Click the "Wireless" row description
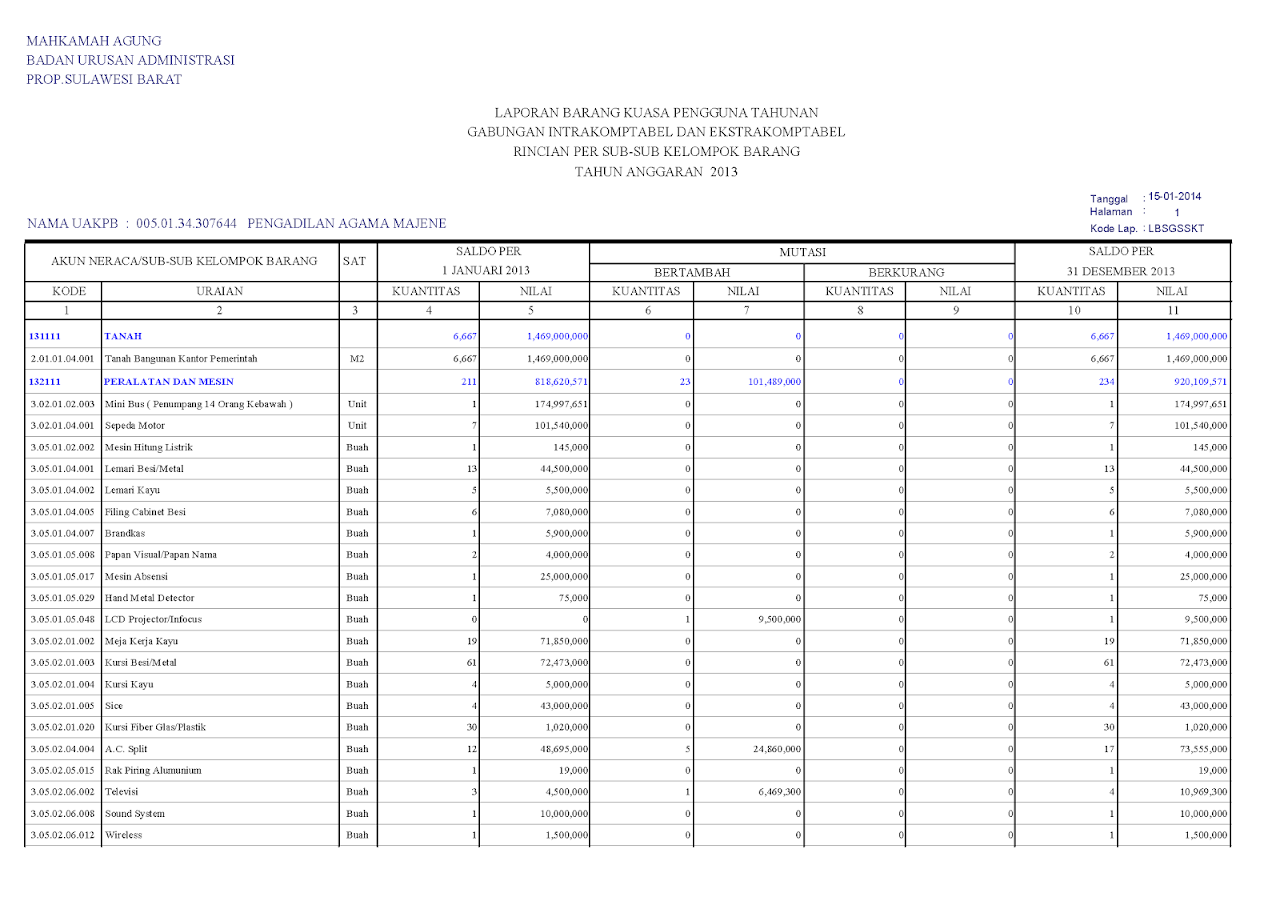 pos(123,835)
